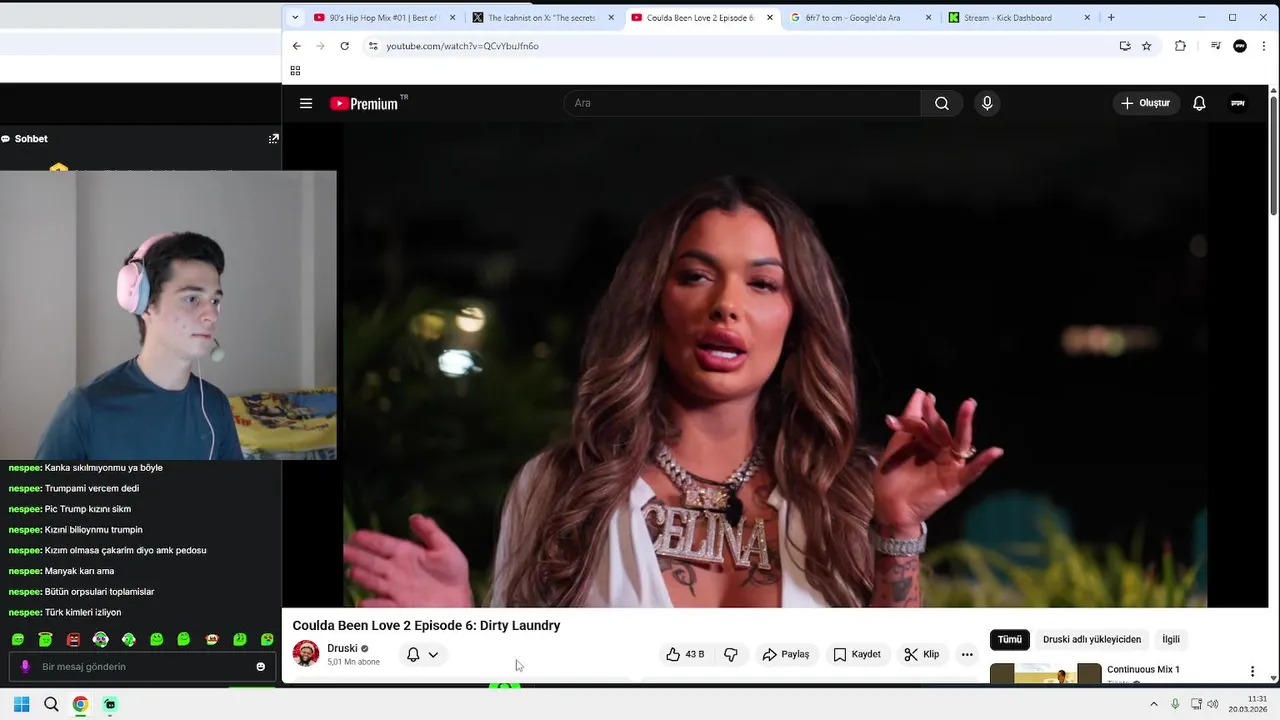Bookmark this page with the star icon
The width and height of the screenshot is (1280, 720).
coord(1147,46)
